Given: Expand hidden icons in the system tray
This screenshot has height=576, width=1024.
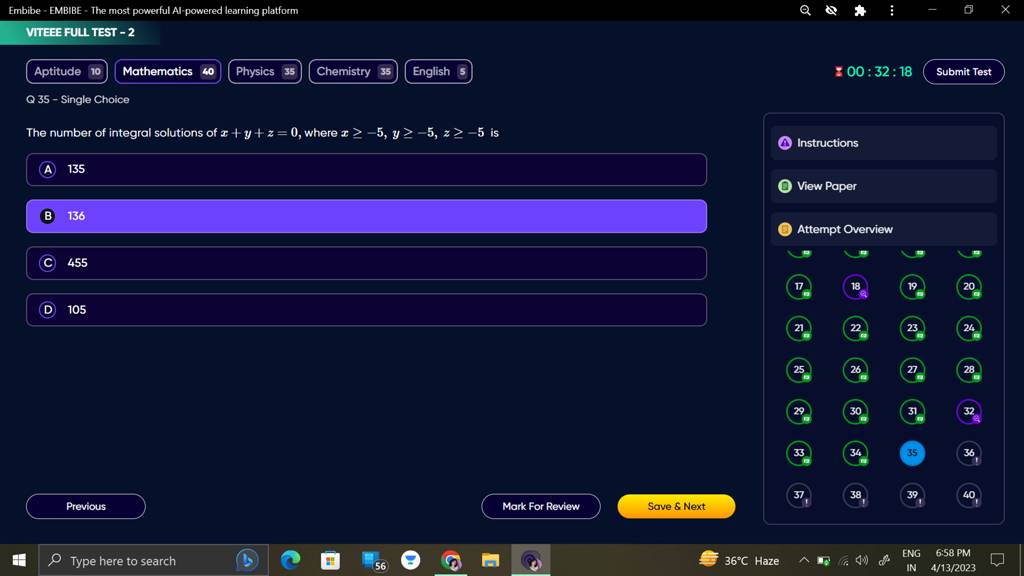Looking at the screenshot, I should click(802, 560).
